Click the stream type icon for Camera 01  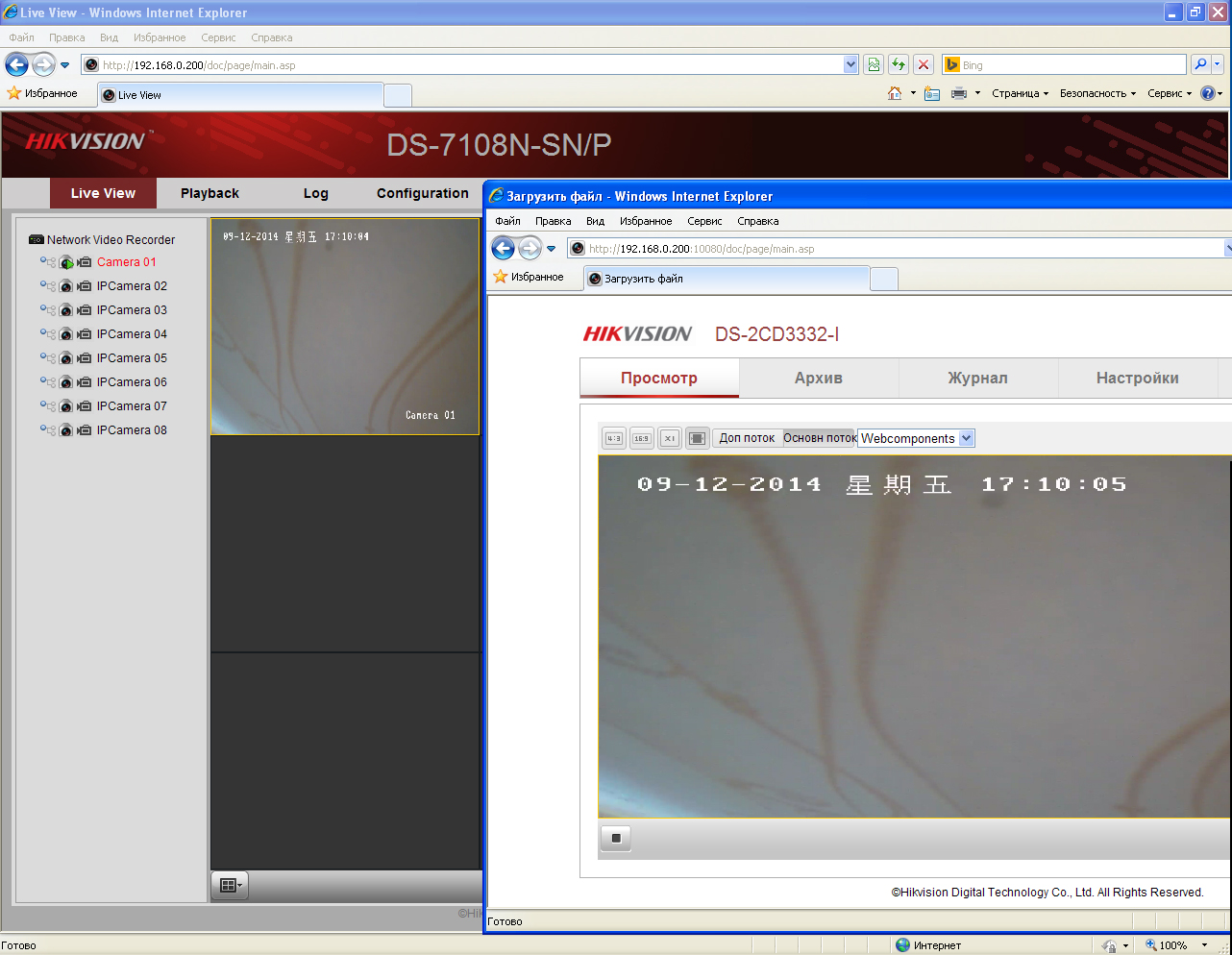pyautogui.click(x=48, y=261)
